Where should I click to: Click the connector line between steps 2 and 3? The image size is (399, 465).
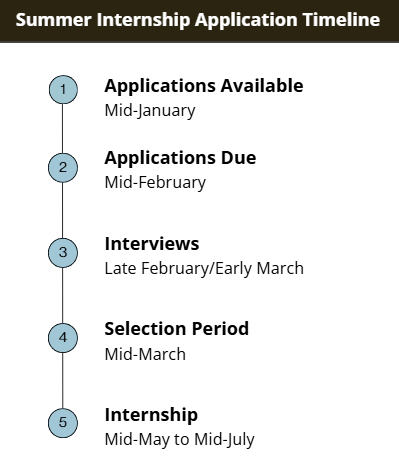coord(63,210)
